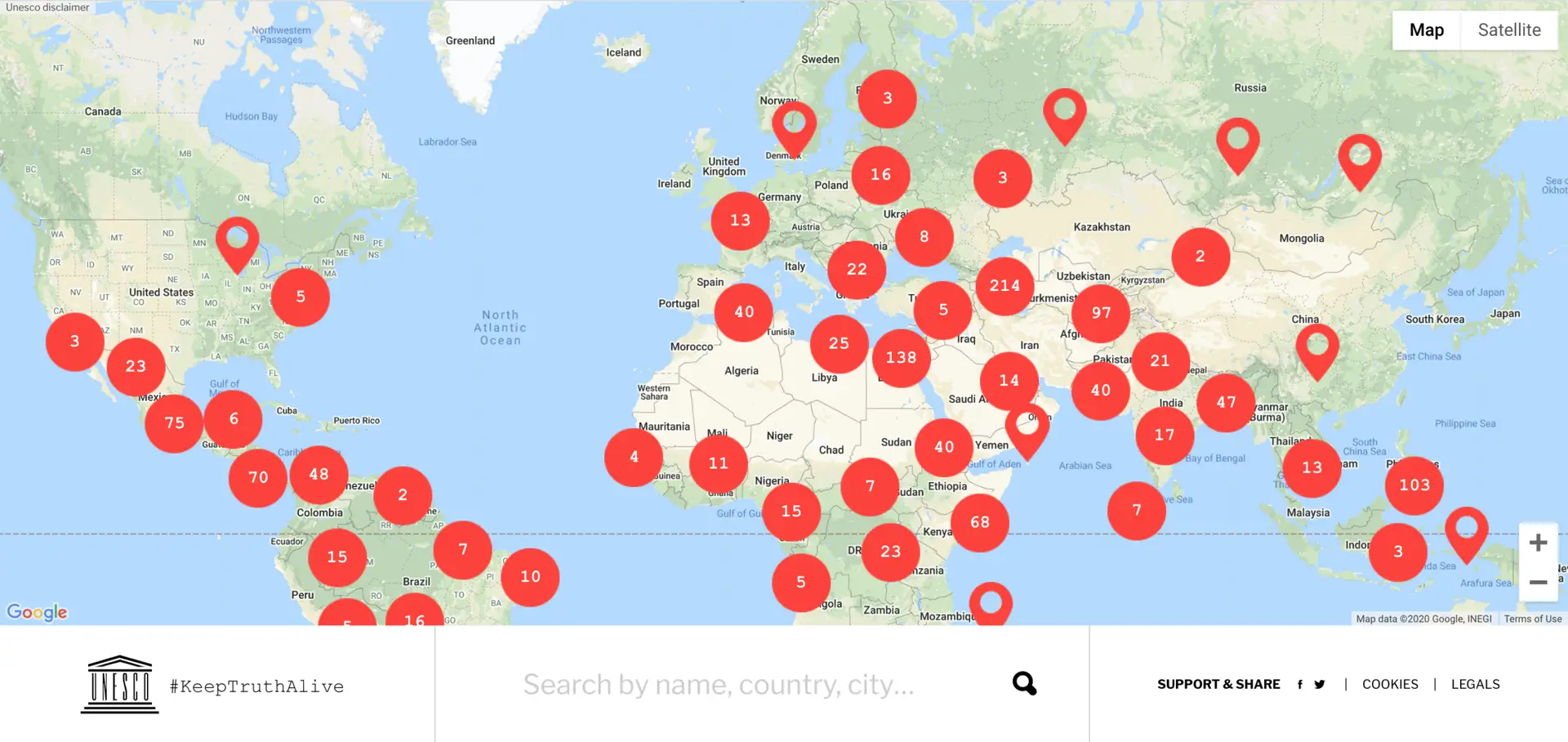Open the 214 cluster marker
1568x742 pixels.
point(1004,286)
